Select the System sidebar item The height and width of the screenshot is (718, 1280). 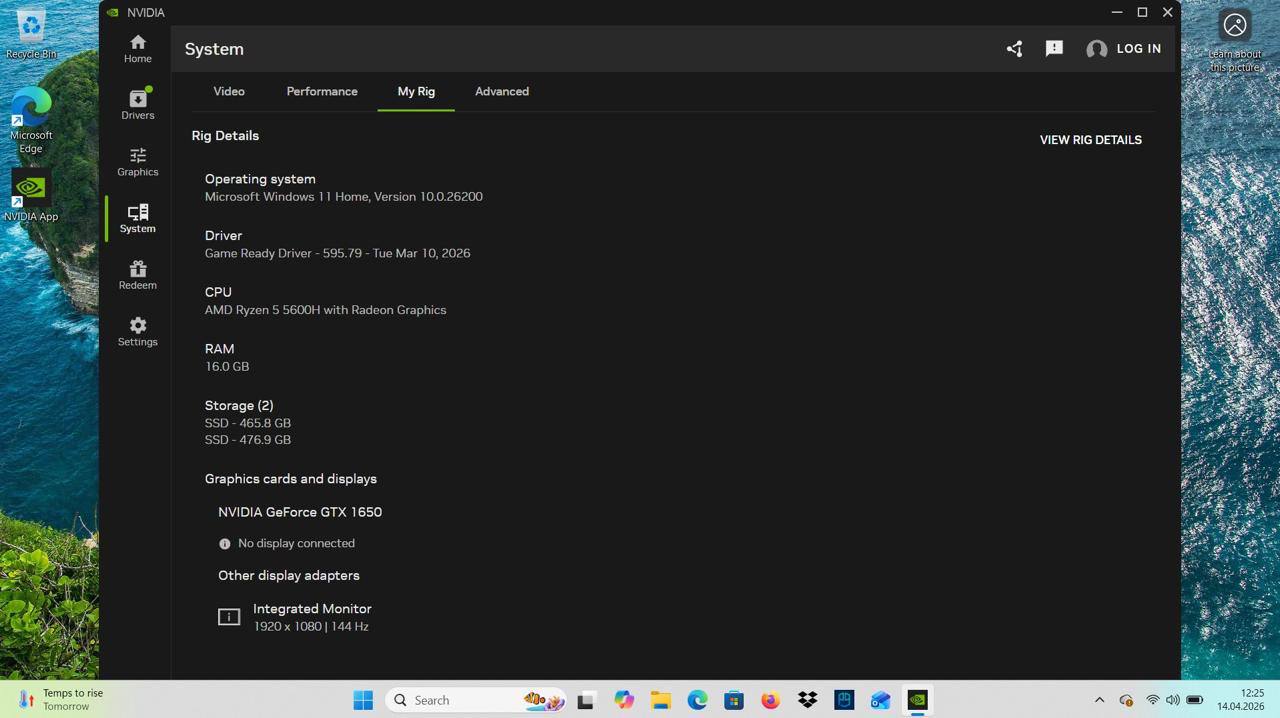(138, 218)
